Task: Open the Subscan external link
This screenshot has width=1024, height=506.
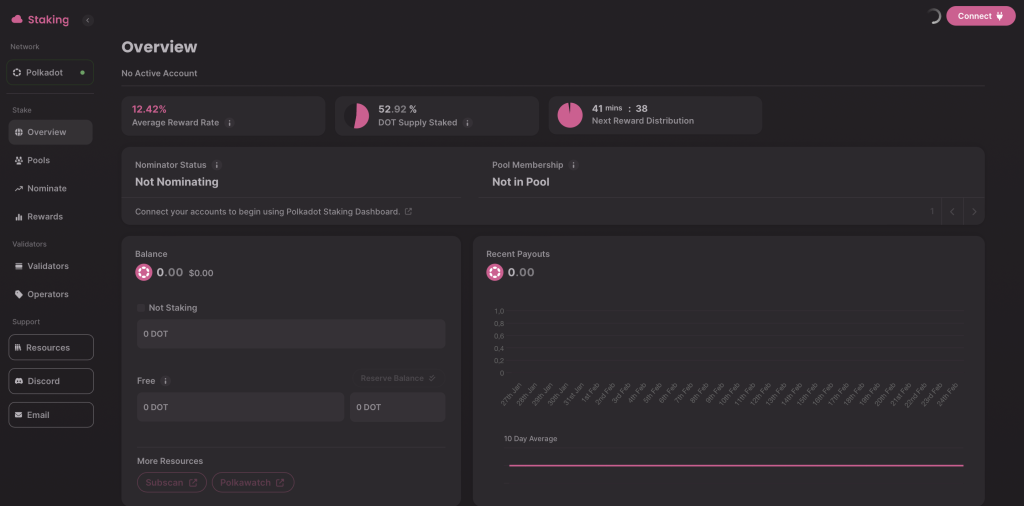Action: pos(172,482)
